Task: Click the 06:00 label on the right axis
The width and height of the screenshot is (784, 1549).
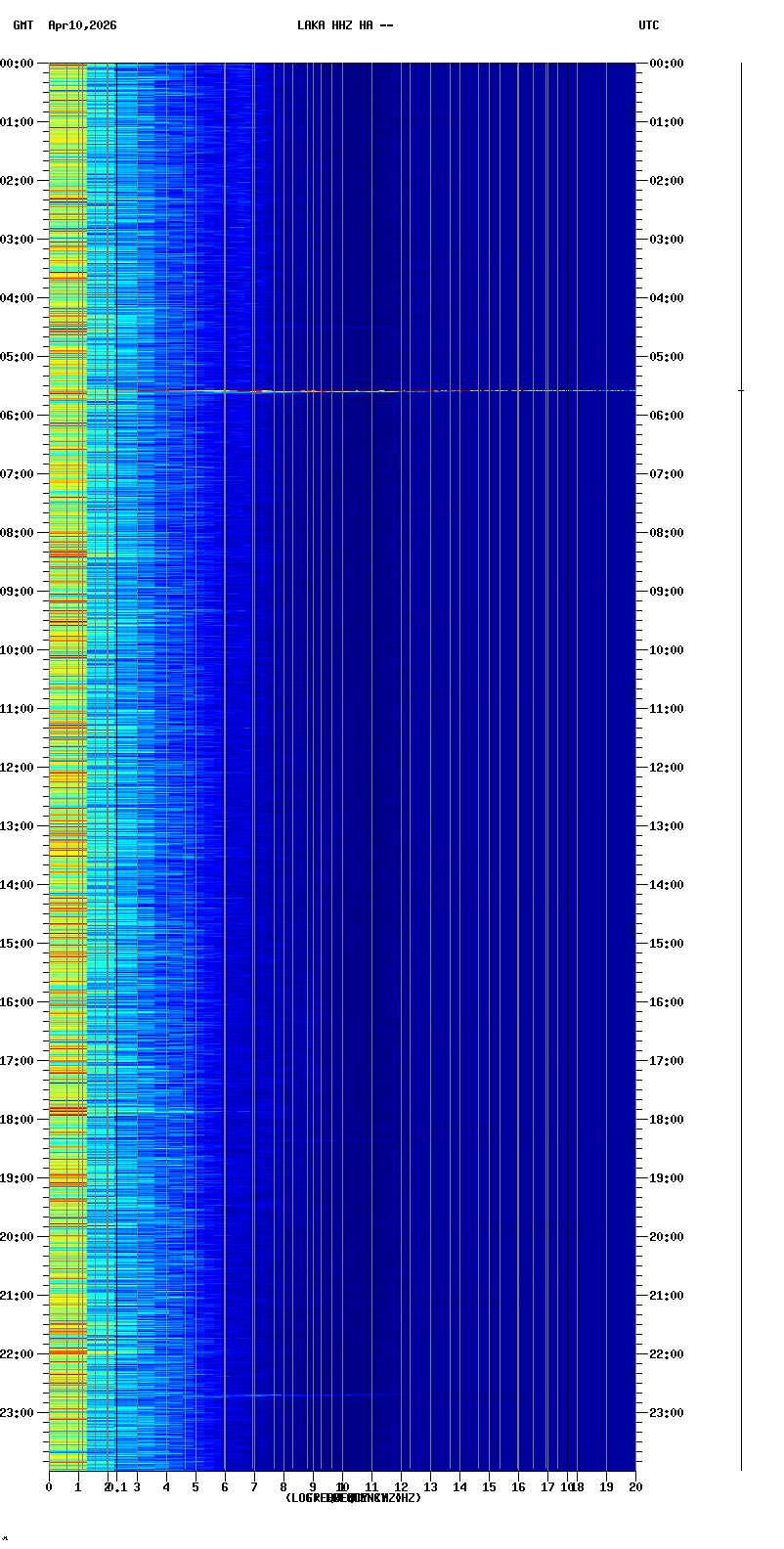Action: (667, 416)
